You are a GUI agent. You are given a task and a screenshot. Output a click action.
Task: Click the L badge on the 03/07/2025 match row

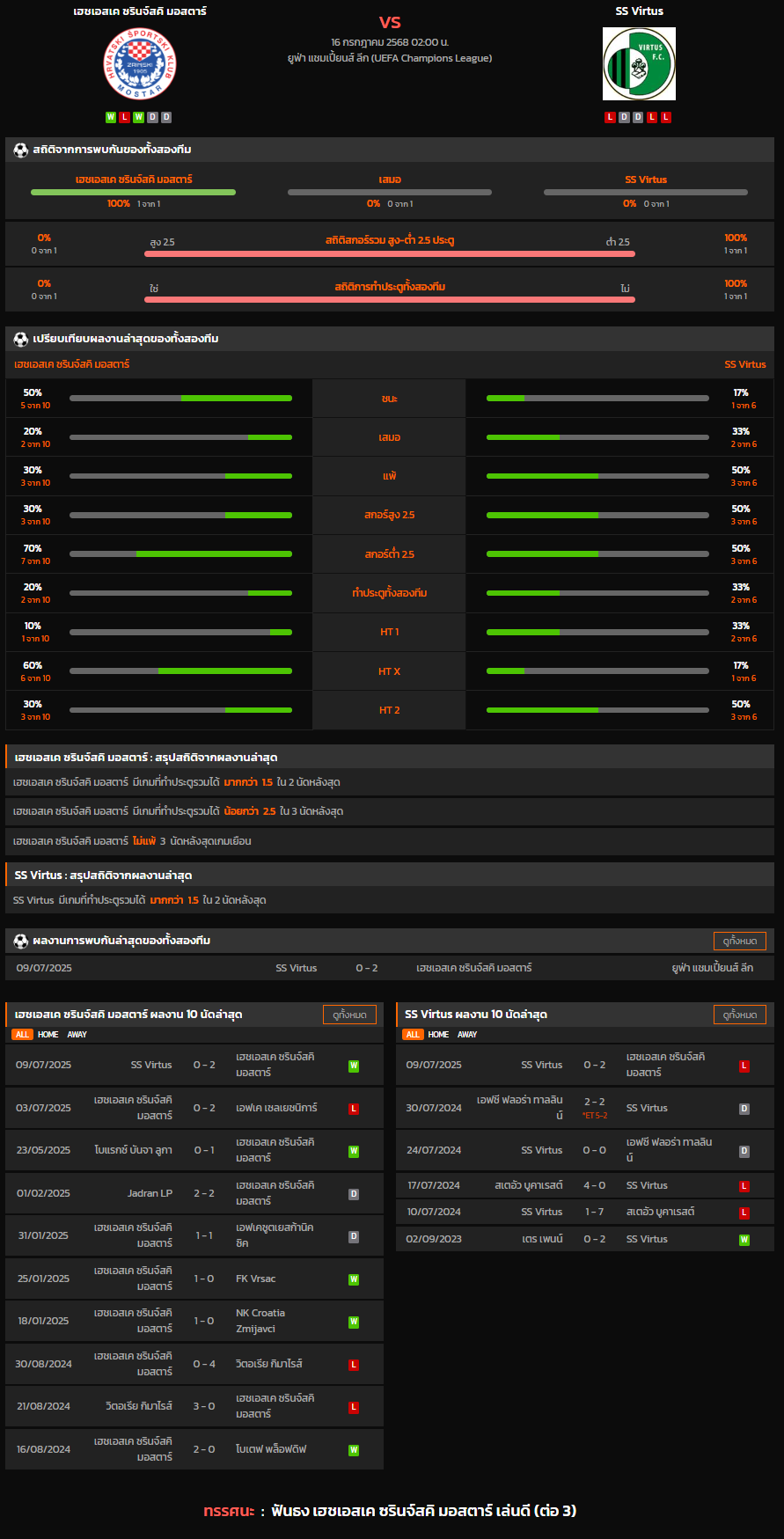tap(354, 1109)
